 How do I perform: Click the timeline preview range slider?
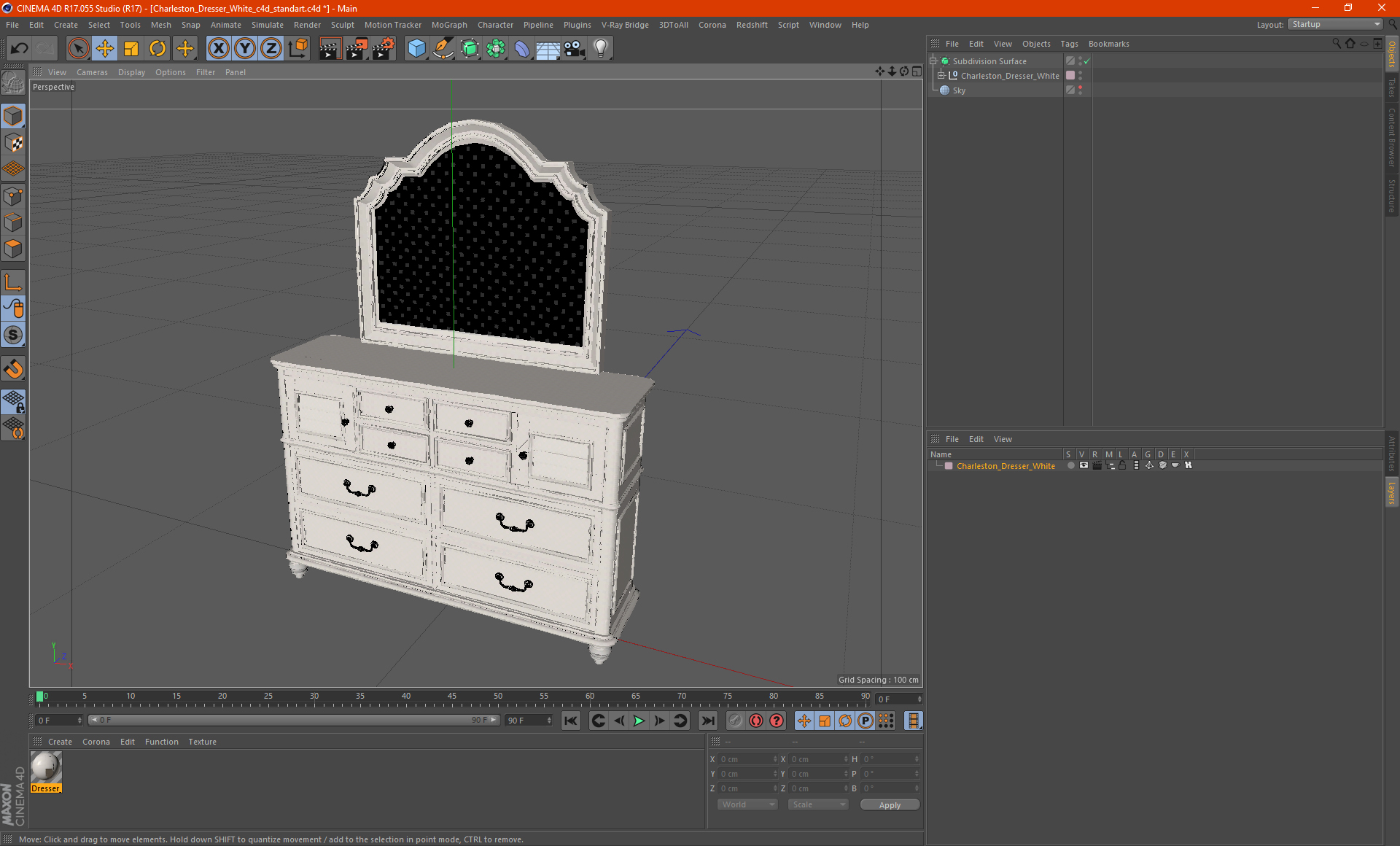click(x=294, y=720)
